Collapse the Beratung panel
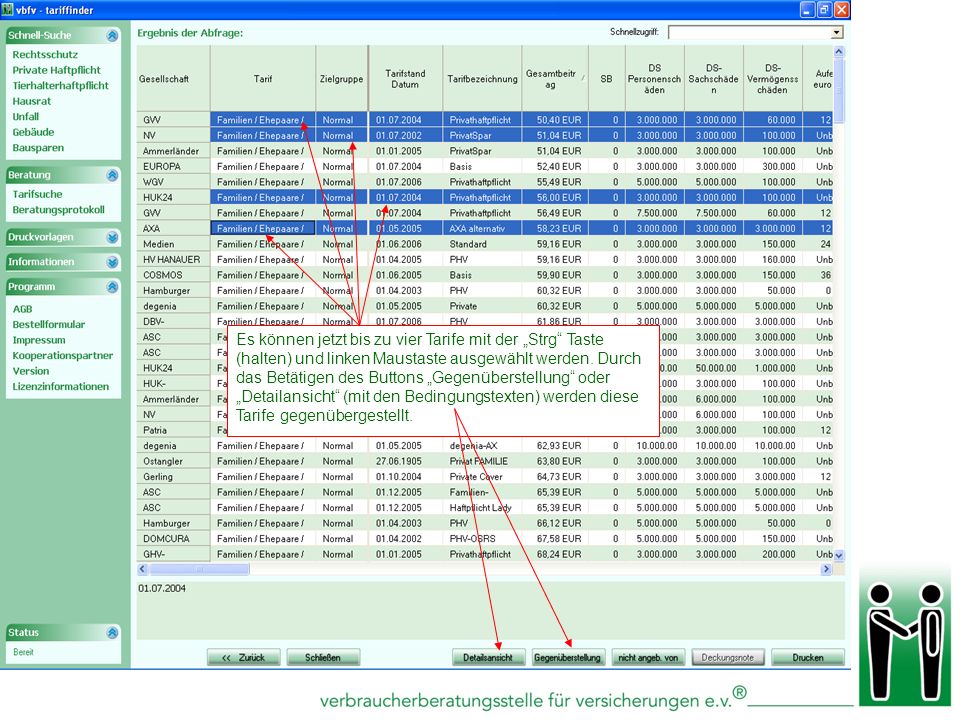 point(112,175)
